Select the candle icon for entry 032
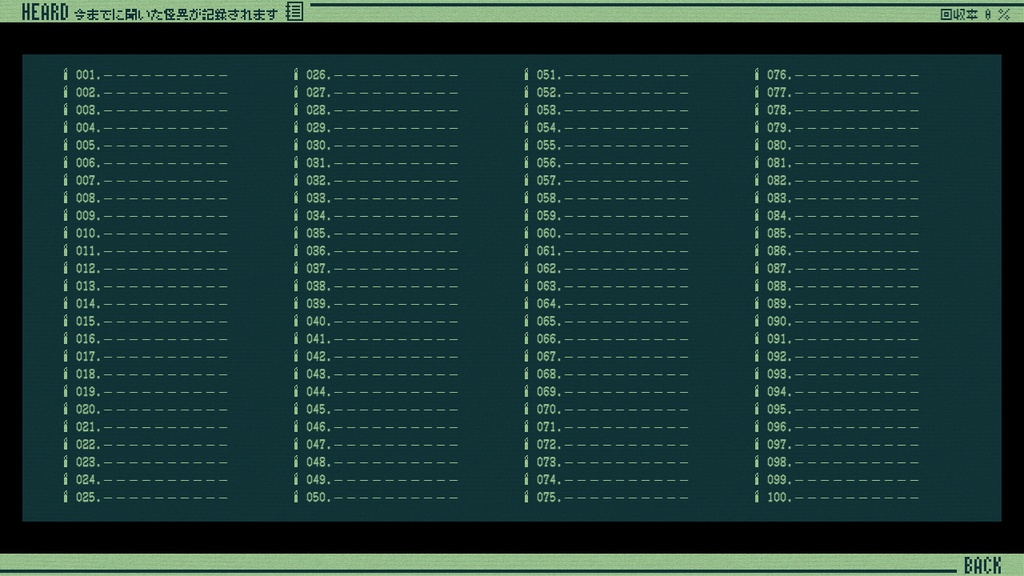1024x576 pixels. click(296, 180)
